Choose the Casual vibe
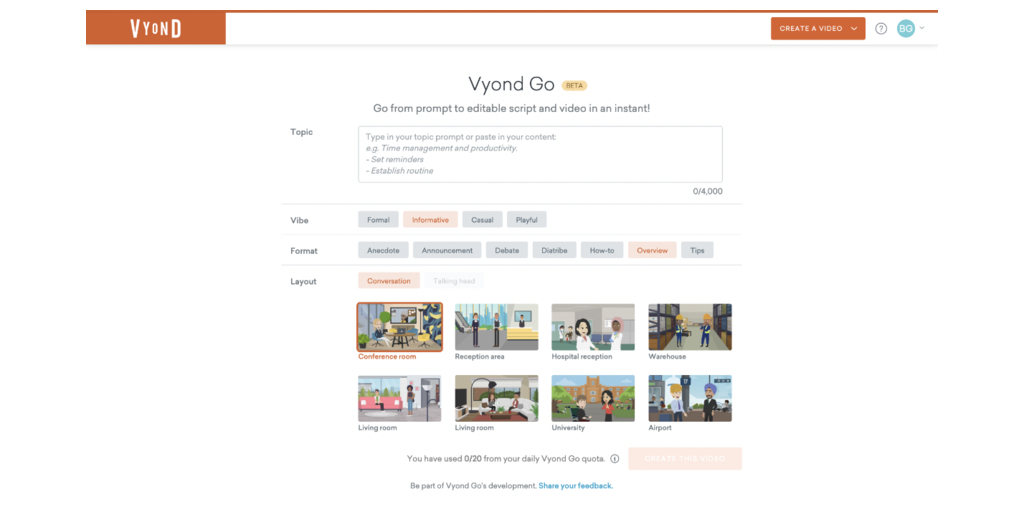The width and height of the screenshot is (1024, 512). point(482,220)
